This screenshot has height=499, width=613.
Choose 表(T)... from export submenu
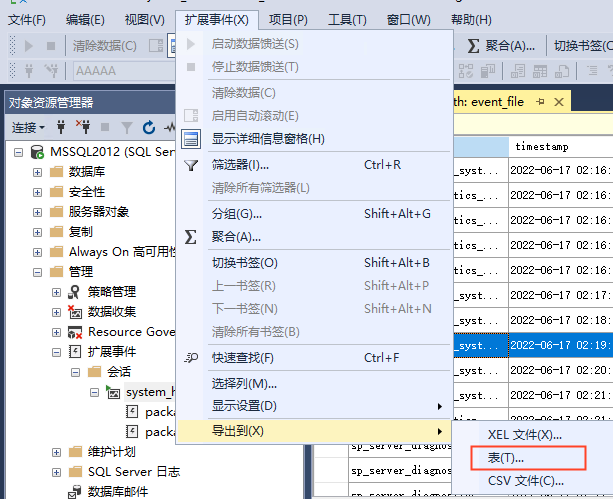coord(506,457)
